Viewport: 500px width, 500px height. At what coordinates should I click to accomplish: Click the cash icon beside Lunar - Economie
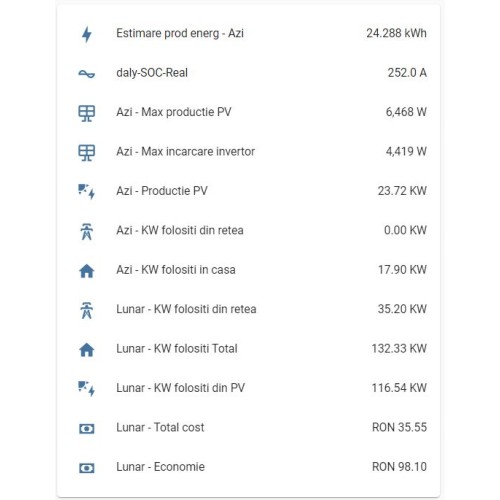coord(87,468)
